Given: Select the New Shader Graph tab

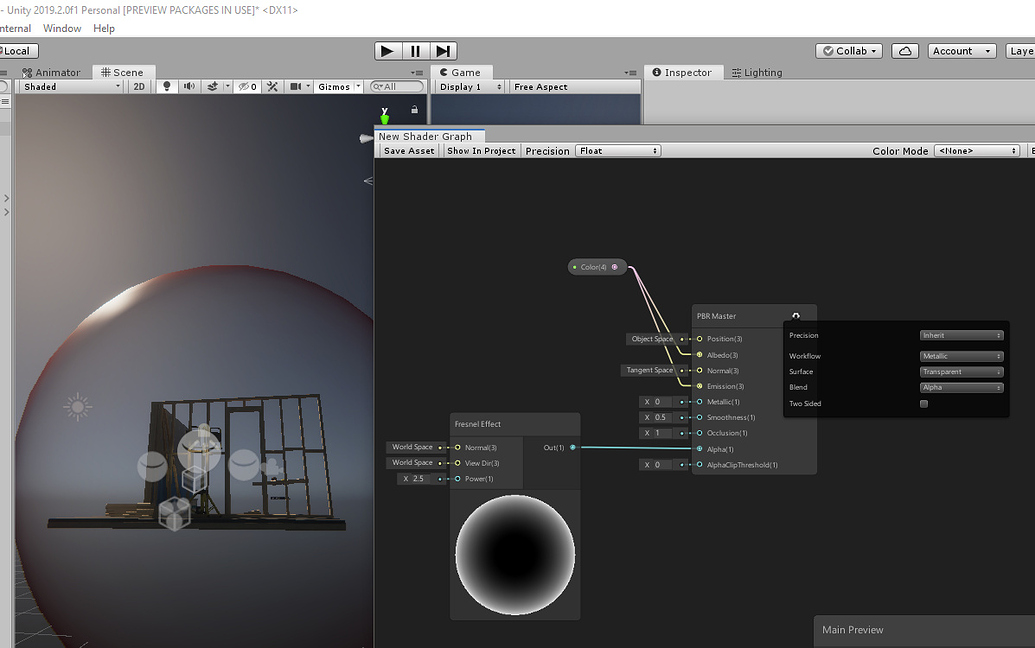Looking at the screenshot, I should point(430,136).
